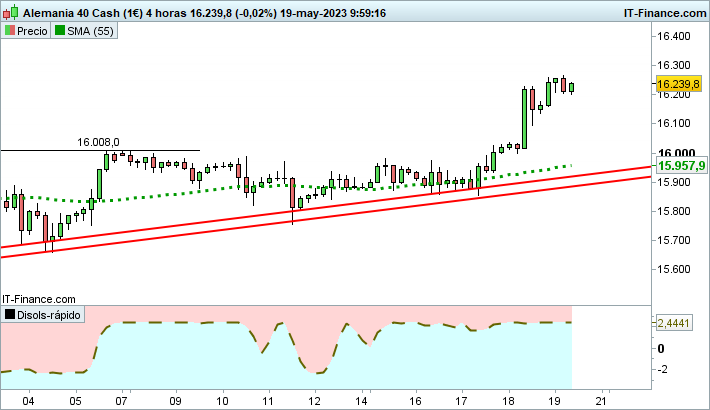Click date label 05 on time axis
The image size is (710, 410).
76,401
